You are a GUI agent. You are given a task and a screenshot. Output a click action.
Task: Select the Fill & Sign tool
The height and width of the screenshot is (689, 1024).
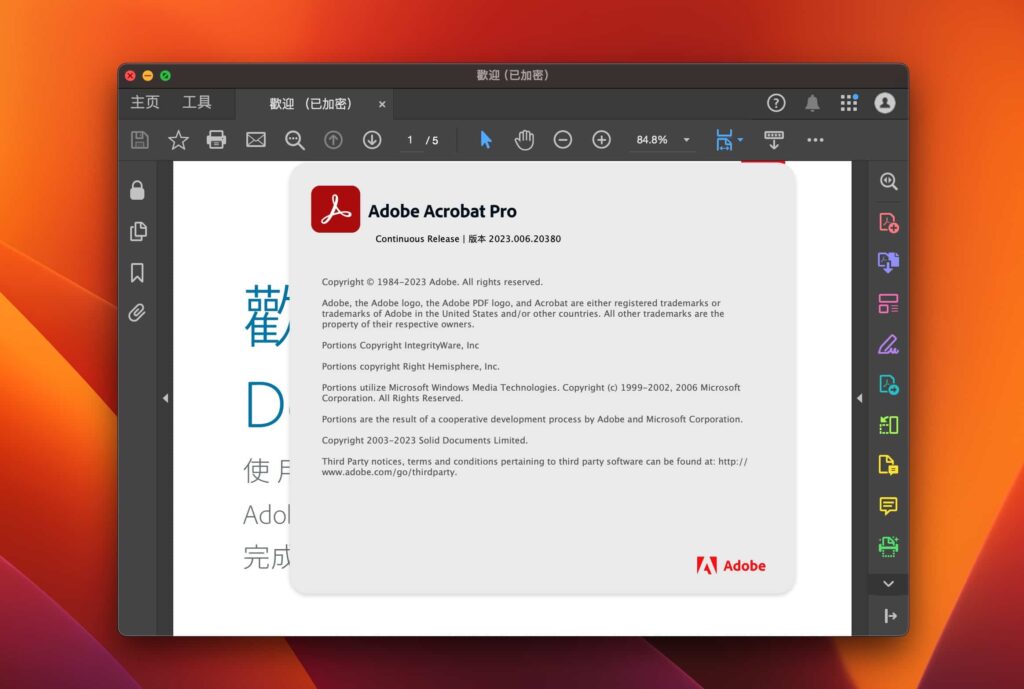pyautogui.click(x=888, y=343)
